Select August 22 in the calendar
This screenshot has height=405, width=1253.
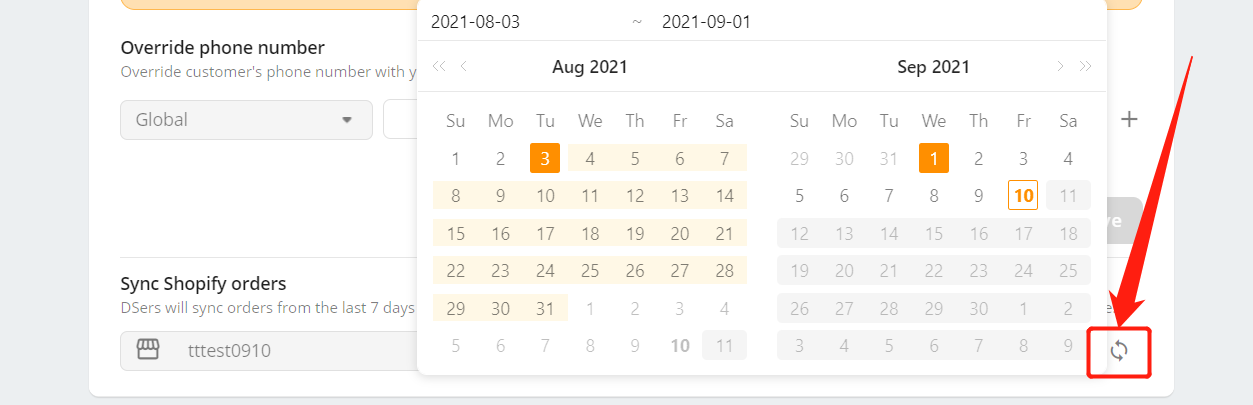[456, 271]
